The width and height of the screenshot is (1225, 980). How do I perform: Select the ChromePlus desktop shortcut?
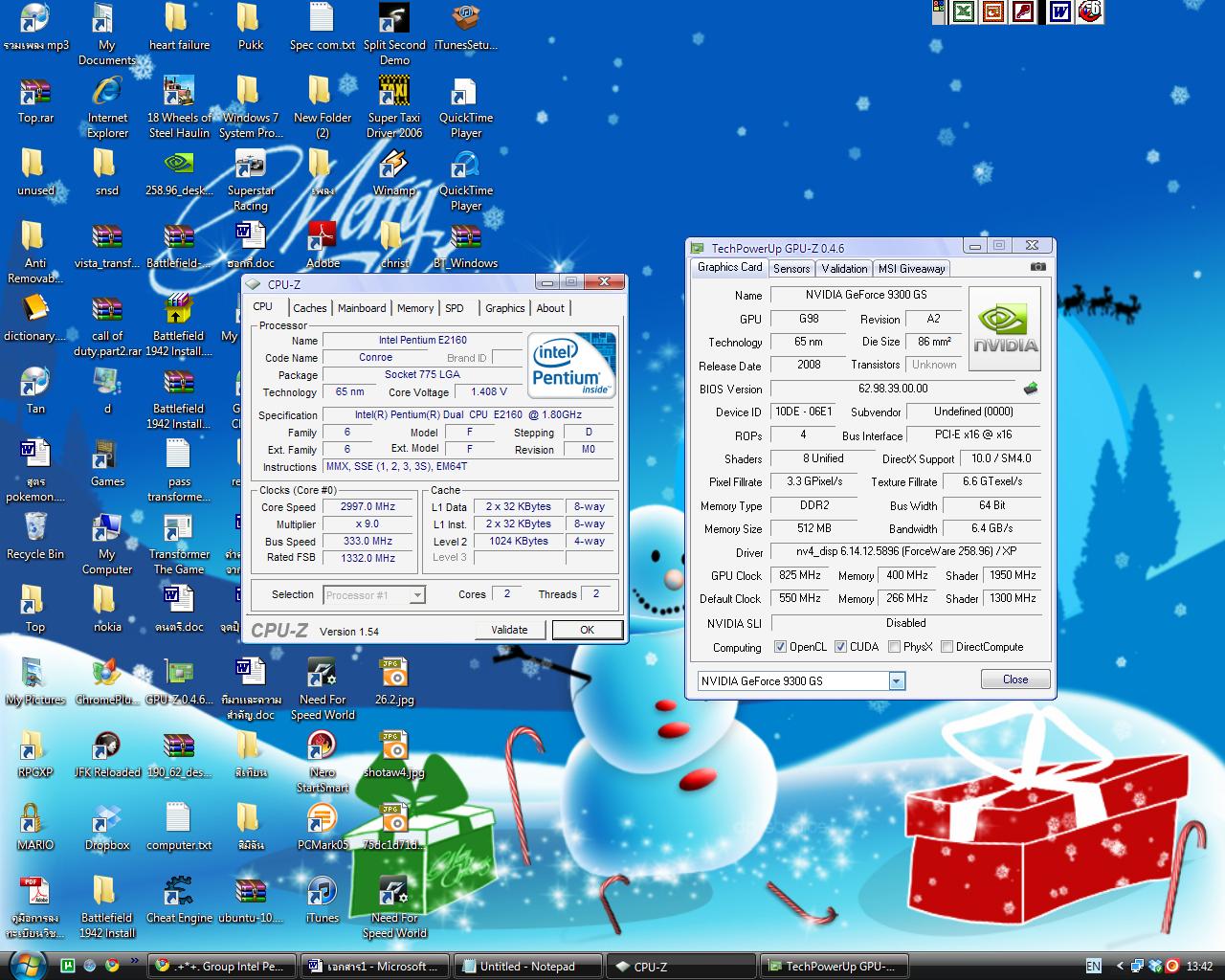click(x=107, y=681)
